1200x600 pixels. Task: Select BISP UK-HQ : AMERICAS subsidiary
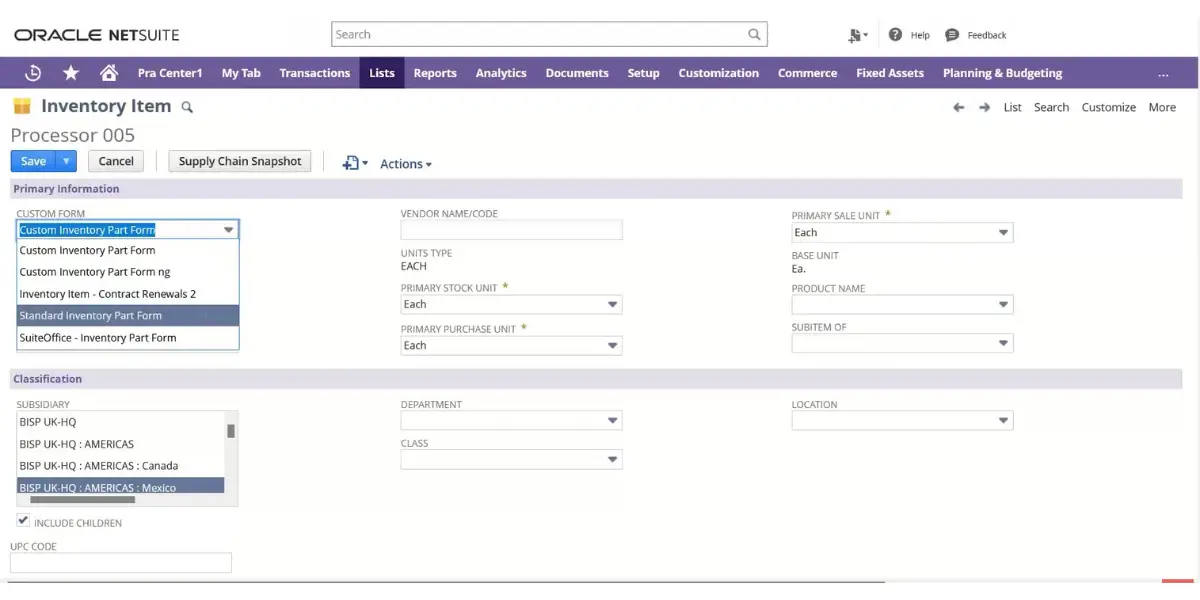click(121, 444)
